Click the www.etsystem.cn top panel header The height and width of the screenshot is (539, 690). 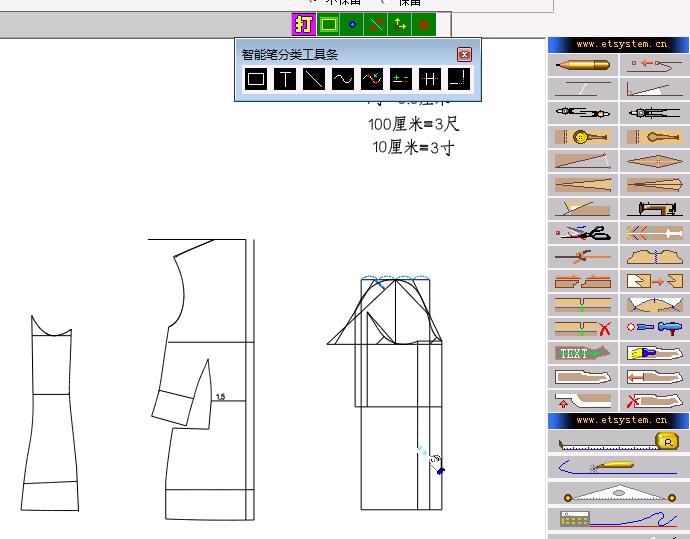point(618,44)
